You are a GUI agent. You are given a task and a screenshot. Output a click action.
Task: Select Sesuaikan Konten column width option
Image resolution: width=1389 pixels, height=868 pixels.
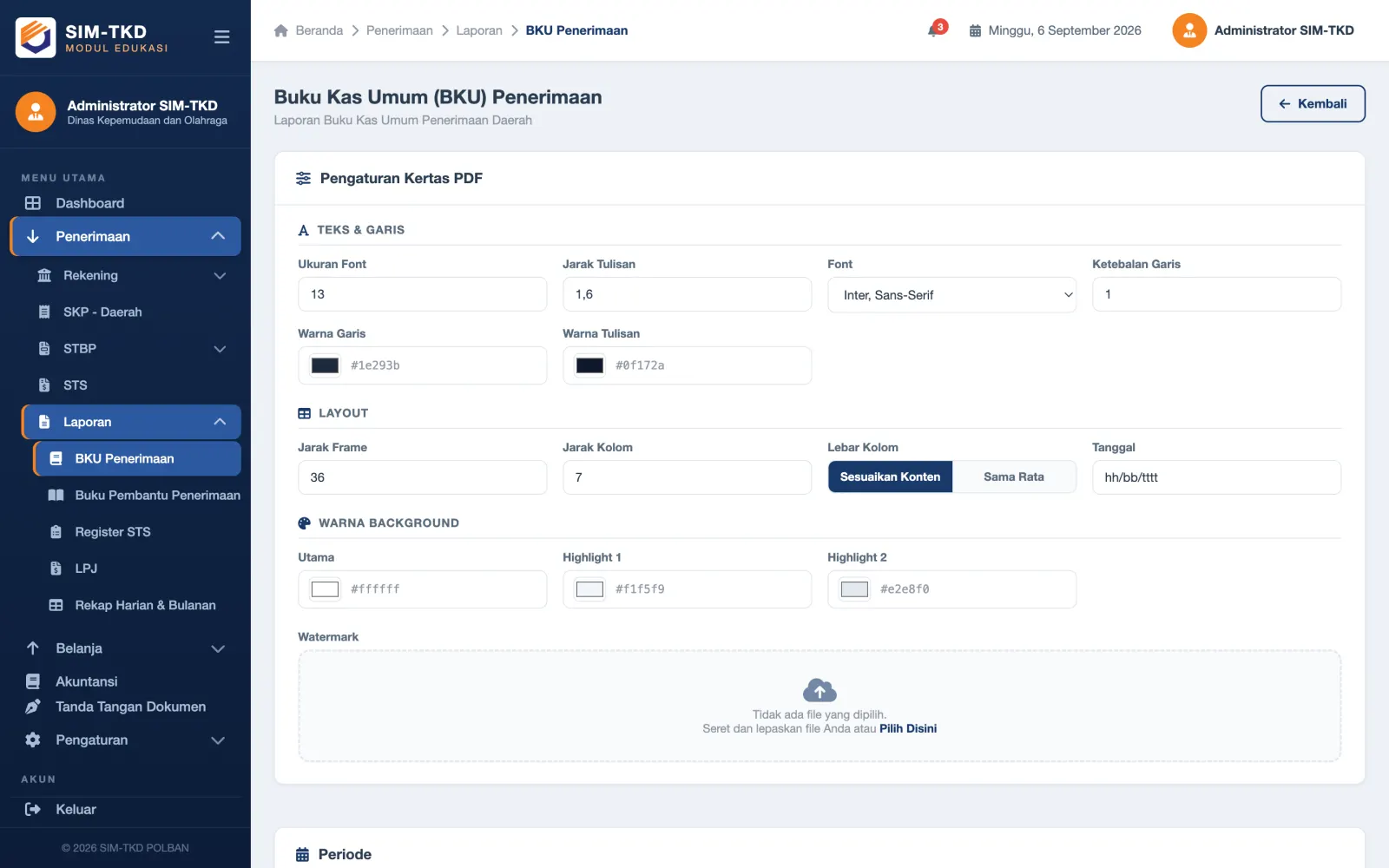[890, 477]
